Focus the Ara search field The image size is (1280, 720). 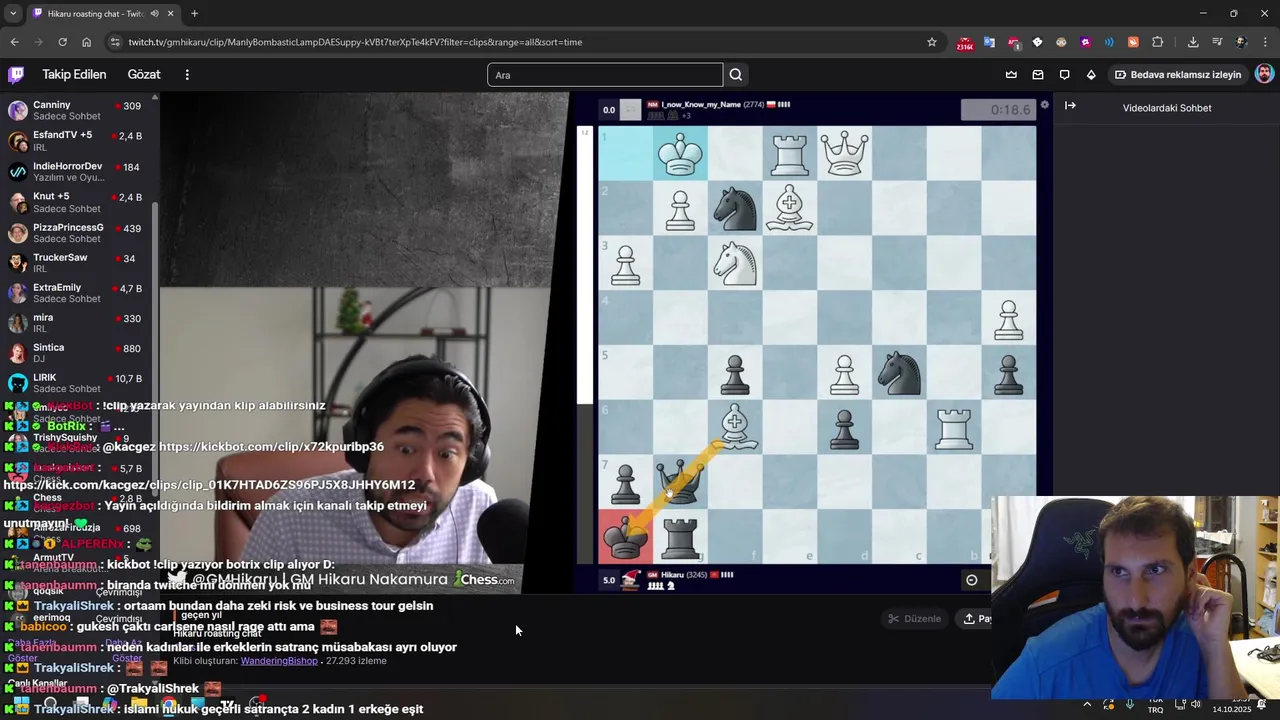pyautogui.click(x=605, y=75)
